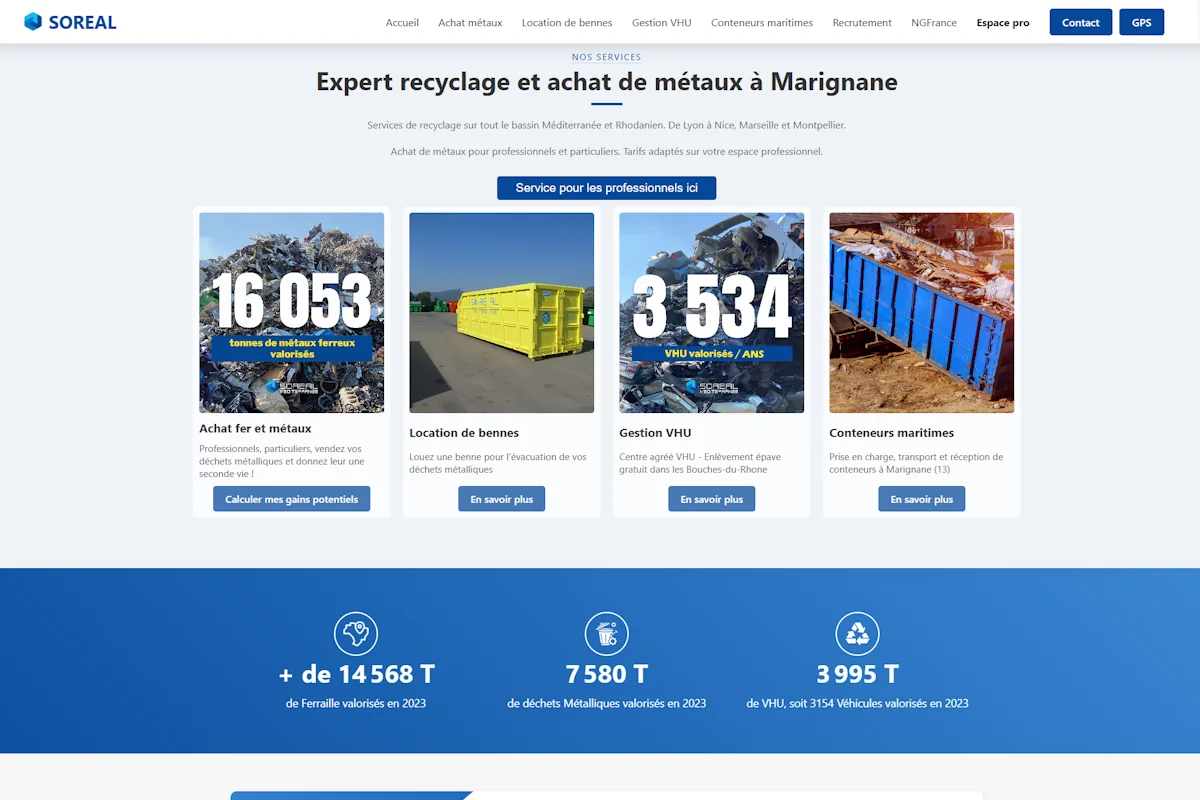Click the Gestion VHU card title
Viewport: 1200px width, 800px height.
coord(655,433)
